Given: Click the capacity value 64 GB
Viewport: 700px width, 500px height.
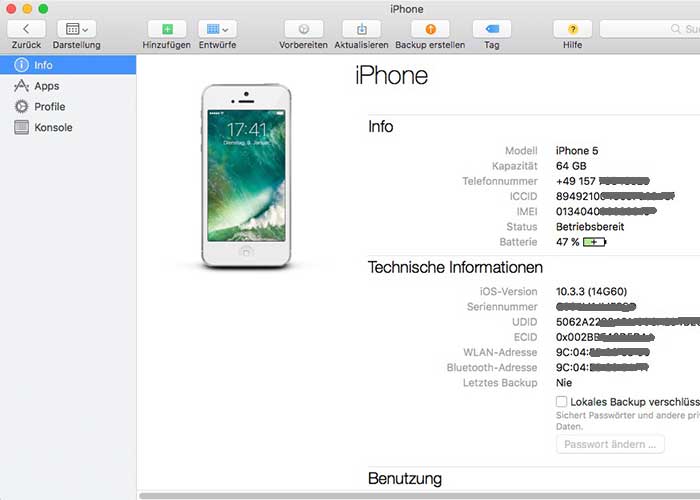Looking at the screenshot, I should click(x=571, y=166).
